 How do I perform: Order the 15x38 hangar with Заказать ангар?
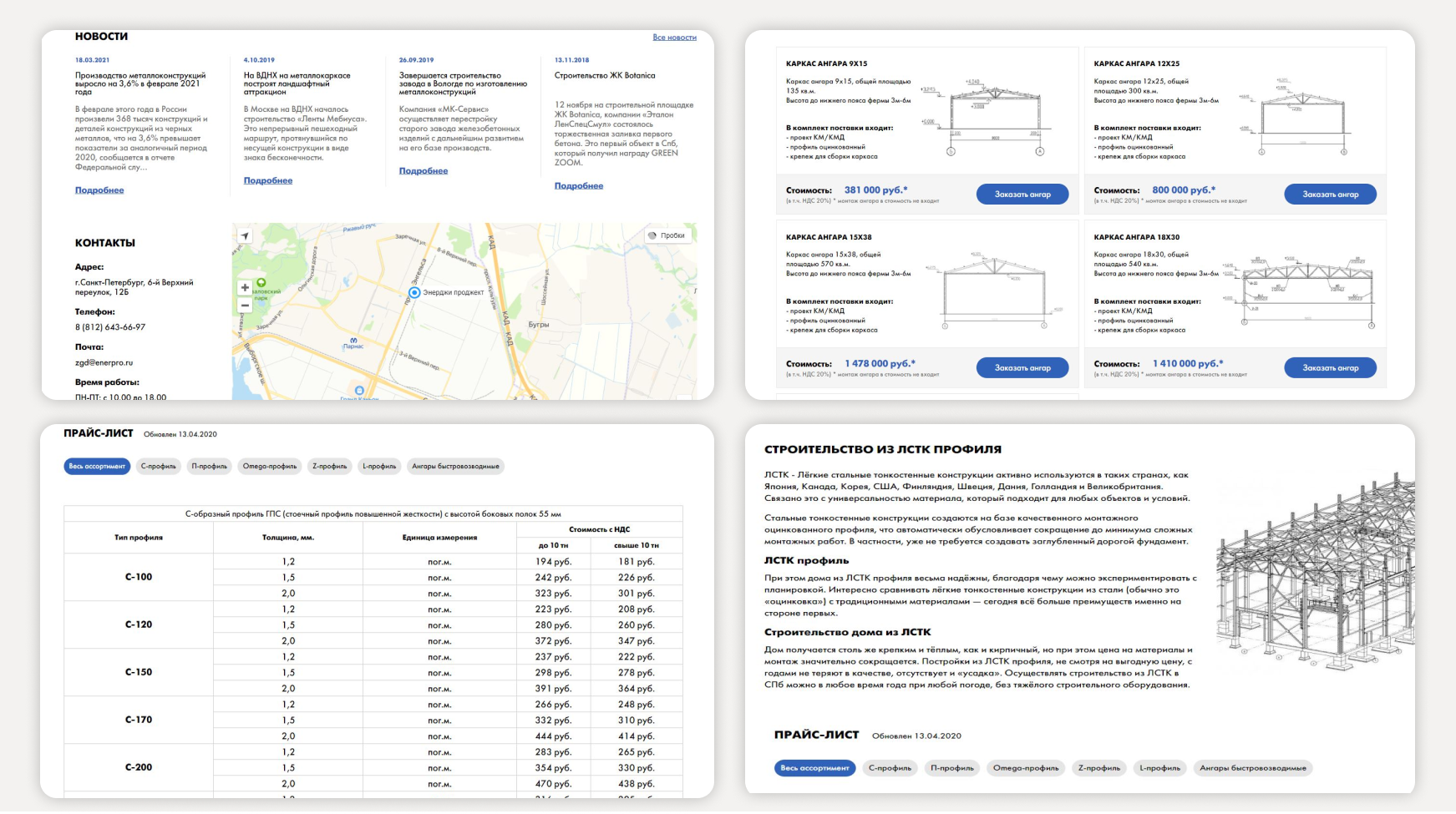1022,368
